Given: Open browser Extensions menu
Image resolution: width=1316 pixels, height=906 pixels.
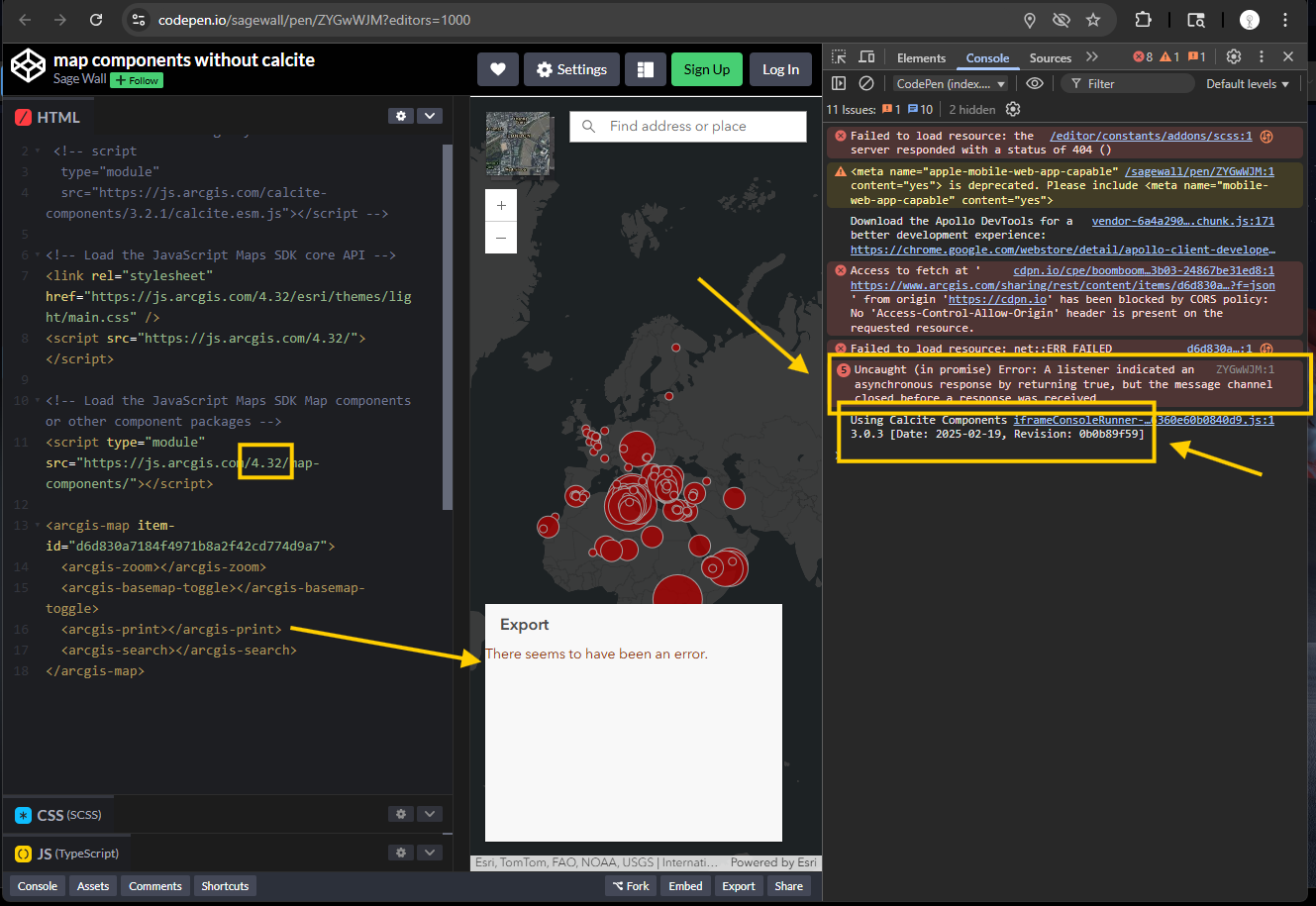Looking at the screenshot, I should coord(1143,20).
